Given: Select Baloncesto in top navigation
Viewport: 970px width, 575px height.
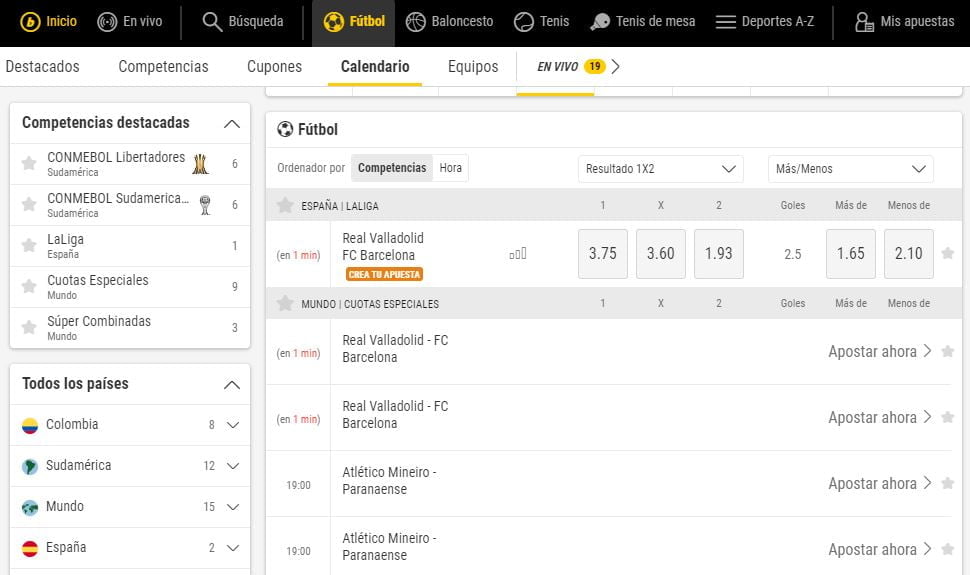Looking at the screenshot, I should click(450, 22).
